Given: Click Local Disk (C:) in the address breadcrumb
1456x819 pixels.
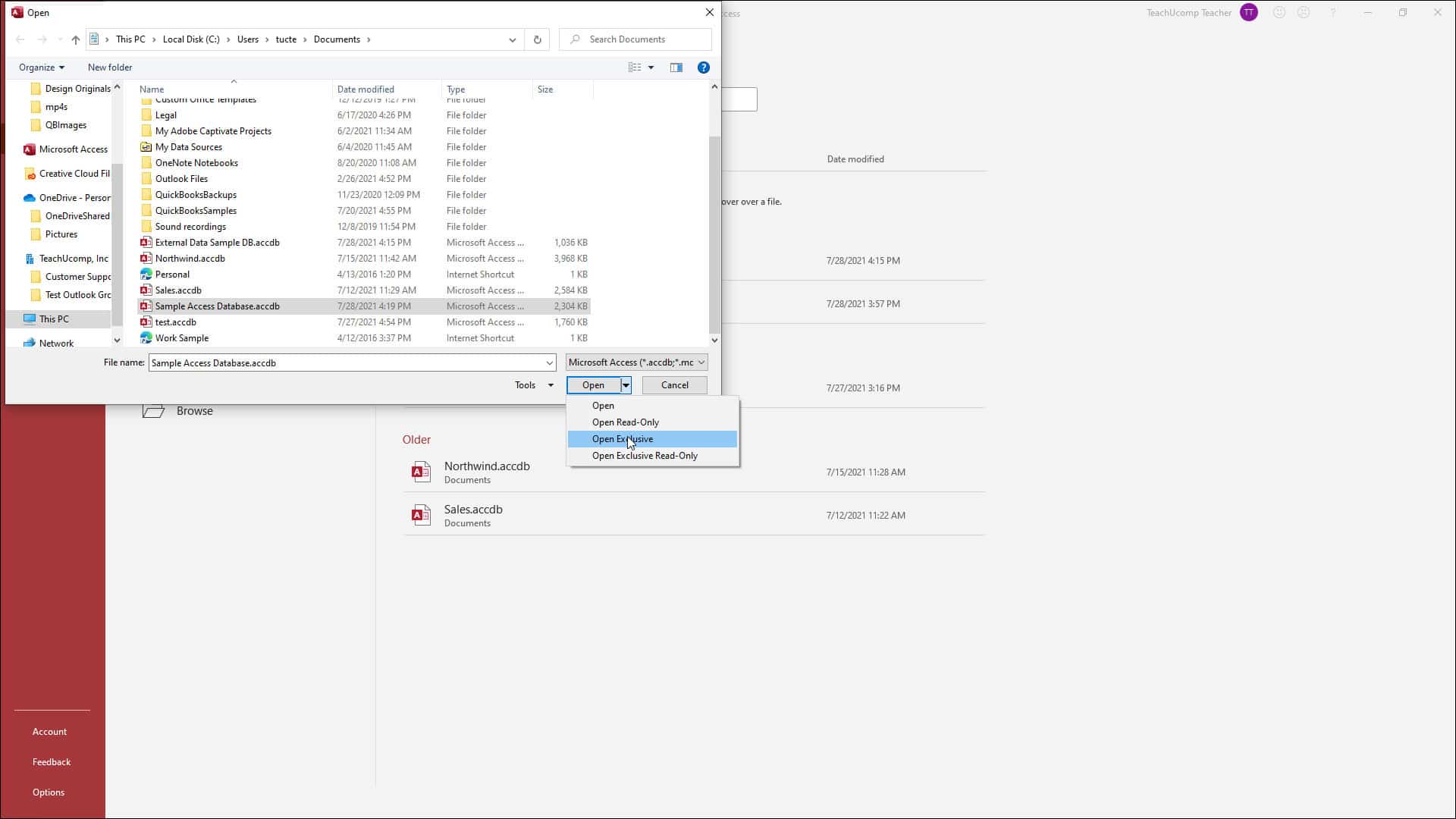Looking at the screenshot, I should pyautogui.click(x=191, y=39).
